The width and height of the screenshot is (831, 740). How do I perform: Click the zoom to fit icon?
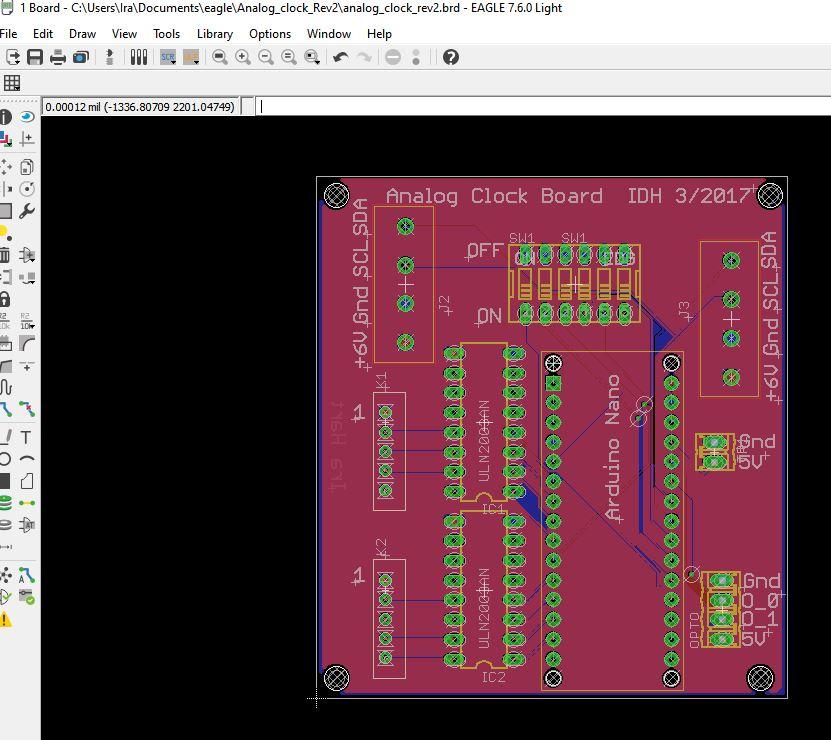click(219, 57)
